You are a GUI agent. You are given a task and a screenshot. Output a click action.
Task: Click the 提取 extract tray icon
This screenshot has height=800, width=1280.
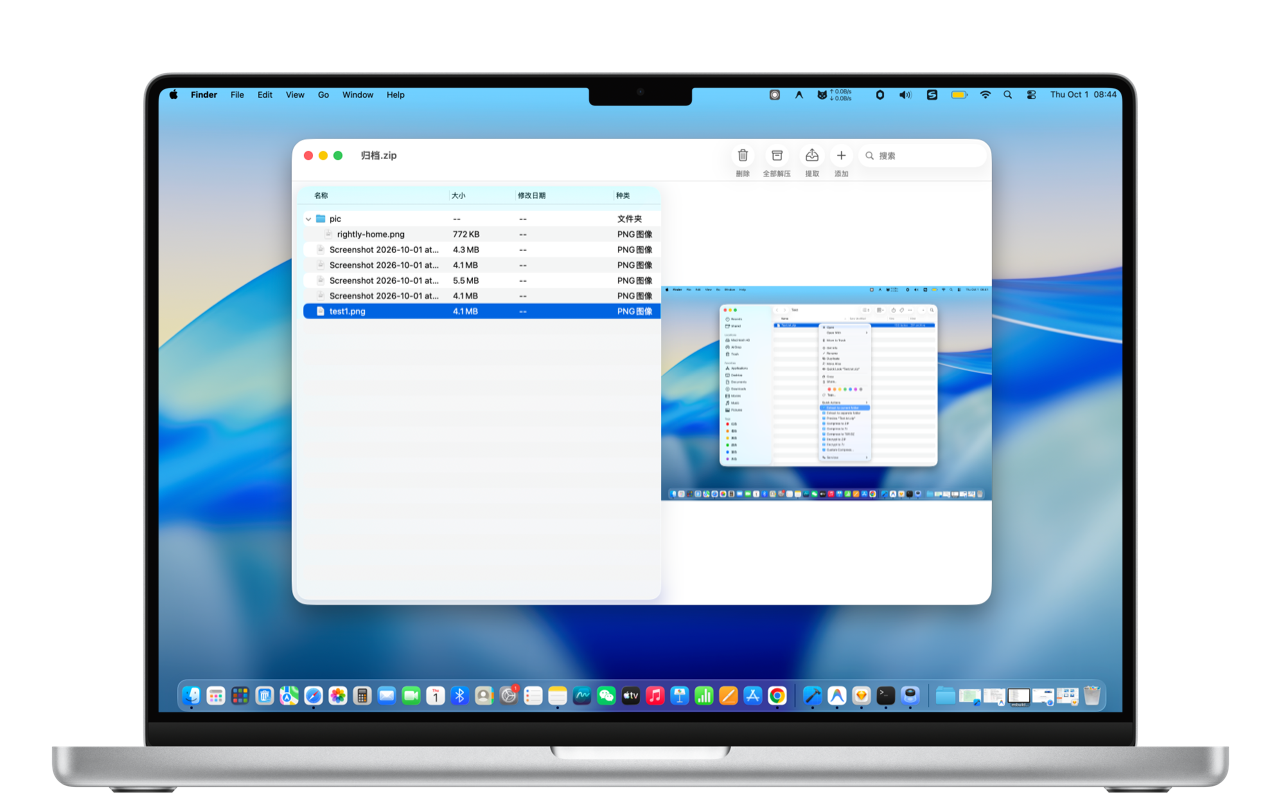[812, 156]
